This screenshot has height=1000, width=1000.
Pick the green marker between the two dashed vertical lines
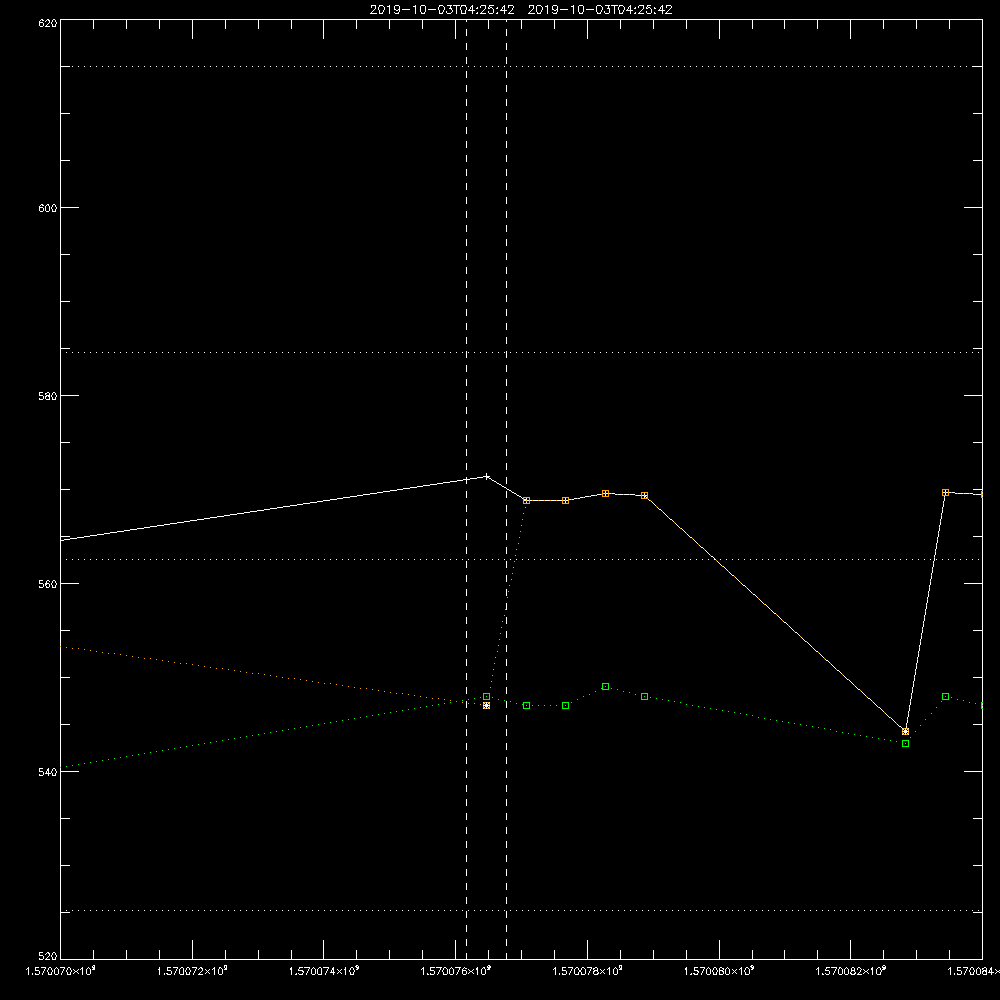click(x=487, y=696)
